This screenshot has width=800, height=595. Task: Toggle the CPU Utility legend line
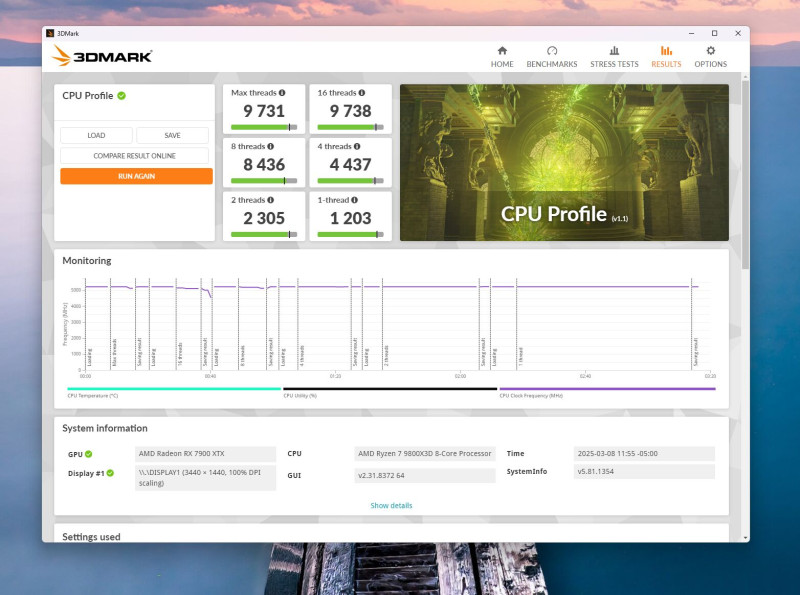[x=390, y=389]
